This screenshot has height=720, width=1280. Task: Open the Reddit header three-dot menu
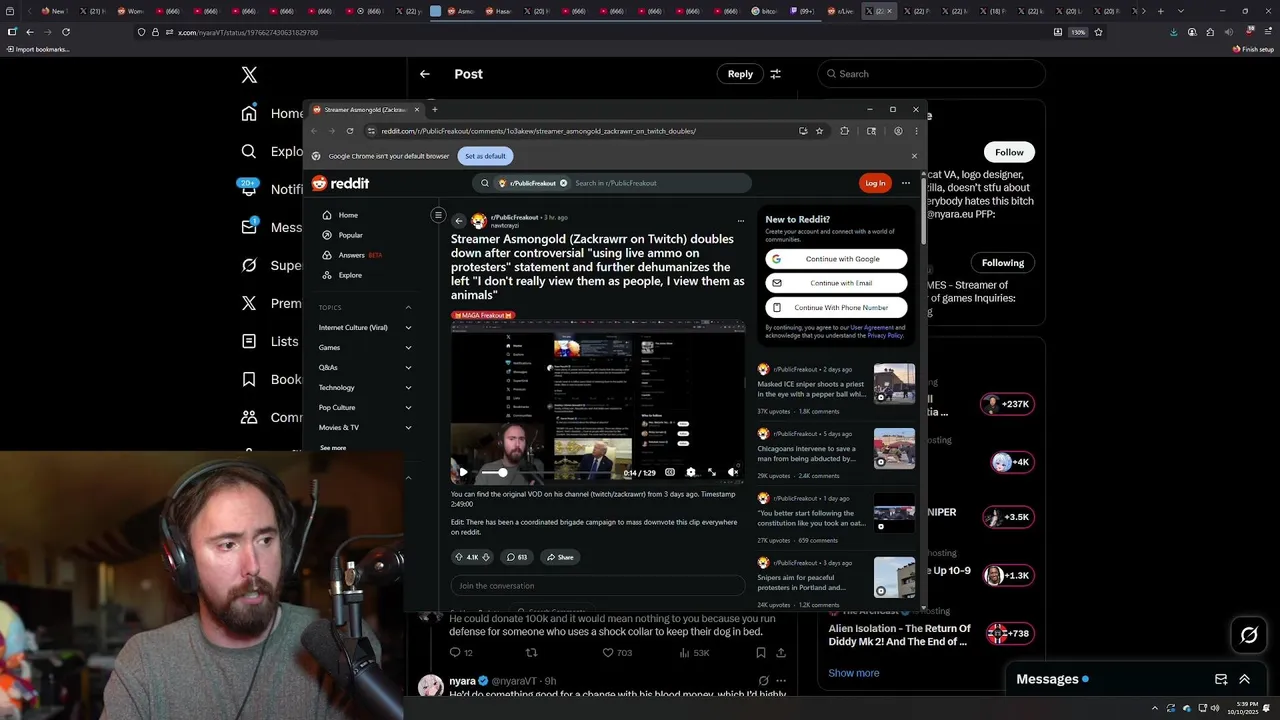pos(906,183)
